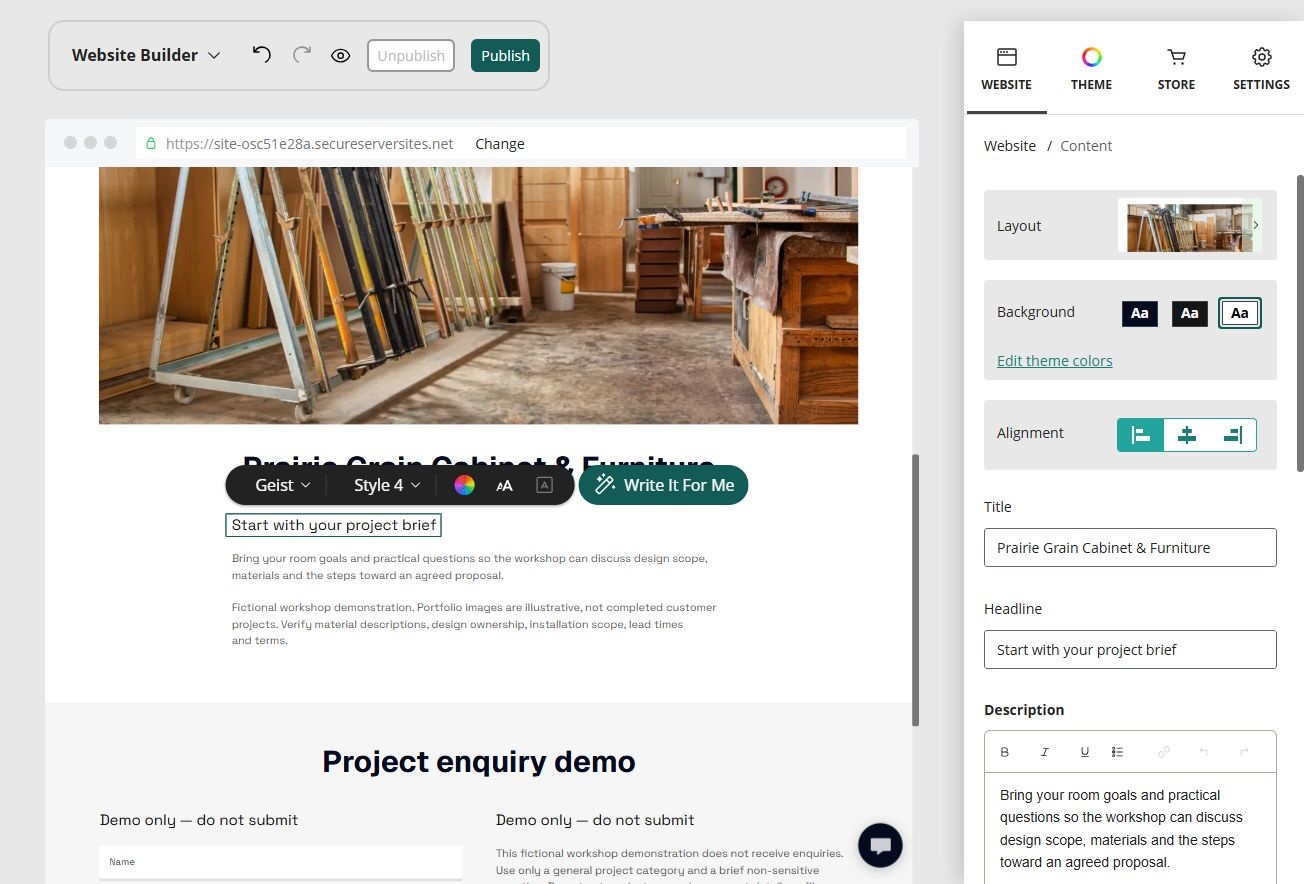Click the Headline input field
The image size is (1304, 884).
pos(1130,650)
